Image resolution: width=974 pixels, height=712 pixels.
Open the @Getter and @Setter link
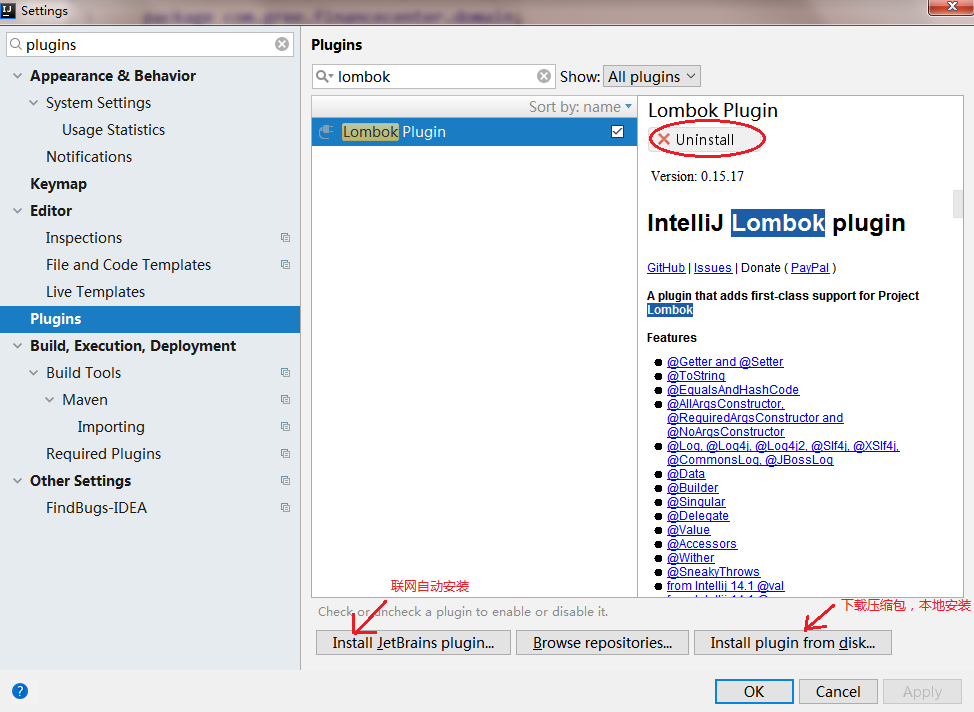(x=725, y=362)
